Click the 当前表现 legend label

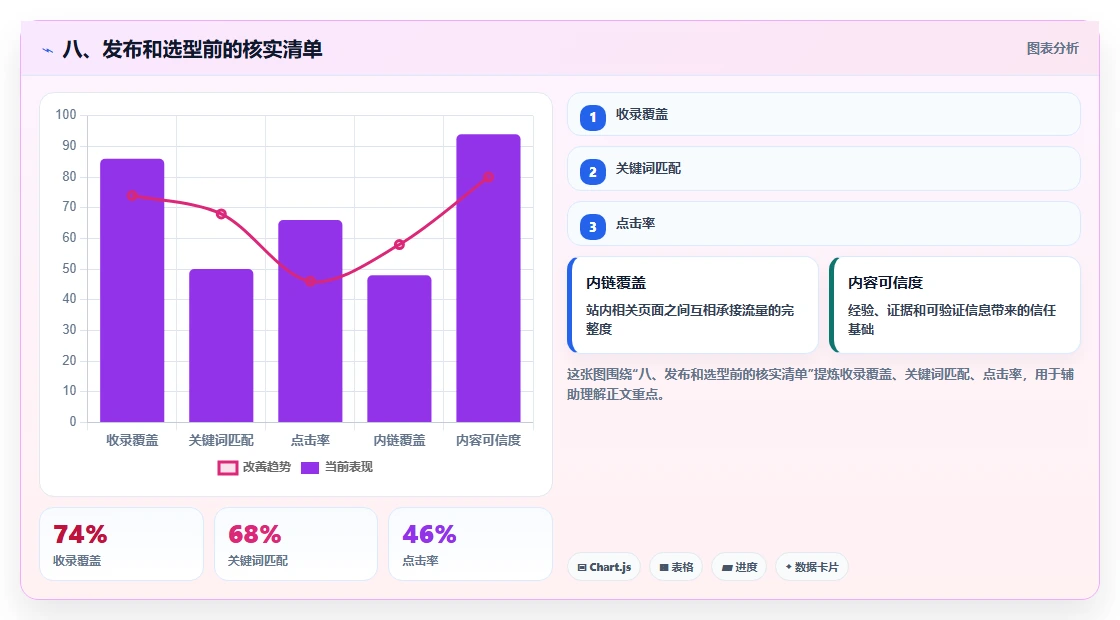tap(349, 467)
